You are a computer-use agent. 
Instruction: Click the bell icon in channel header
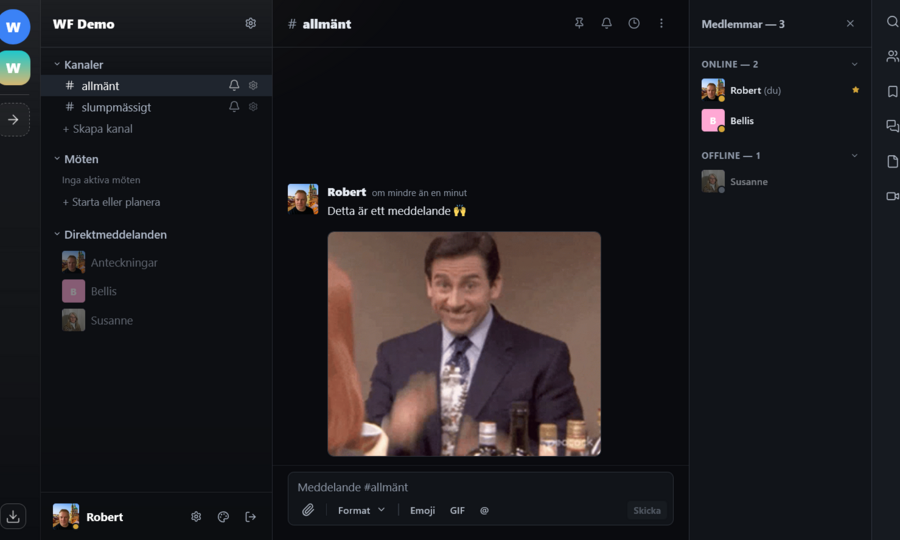(607, 23)
